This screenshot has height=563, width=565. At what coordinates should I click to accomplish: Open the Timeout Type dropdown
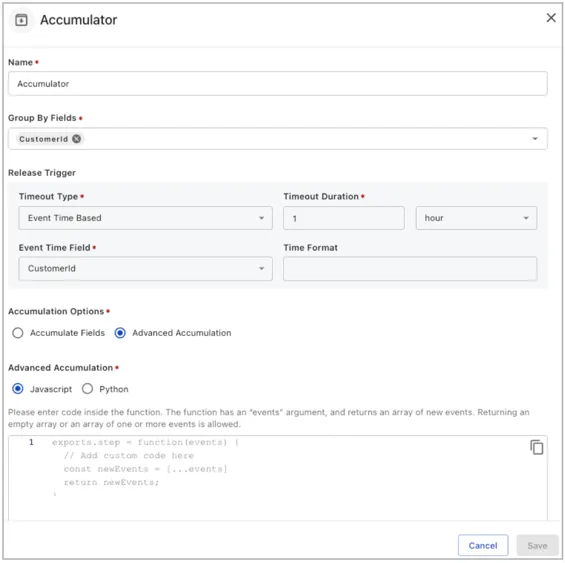(x=146, y=218)
